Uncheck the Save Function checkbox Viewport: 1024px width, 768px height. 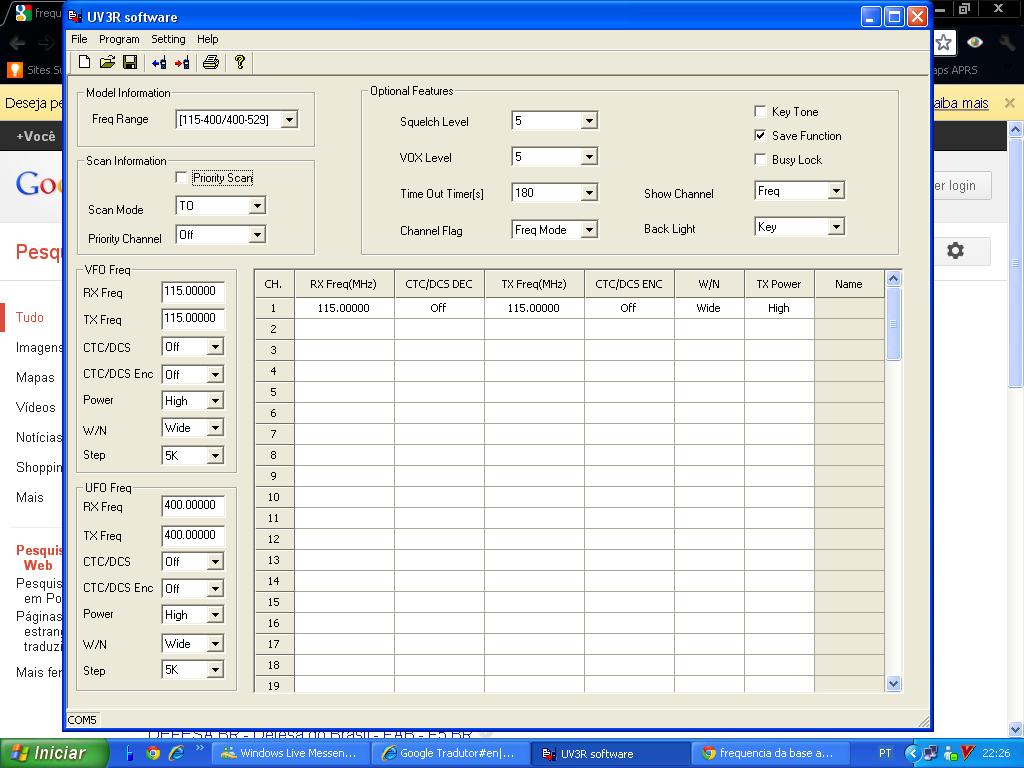(760, 136)
